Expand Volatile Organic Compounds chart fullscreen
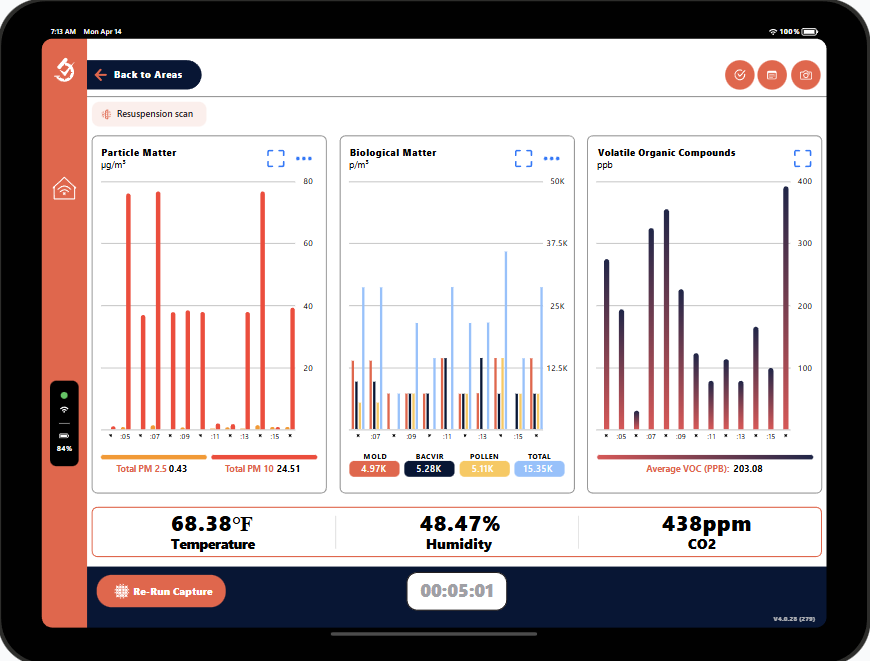This screenshot has height=661, width=870. point(802,158)
